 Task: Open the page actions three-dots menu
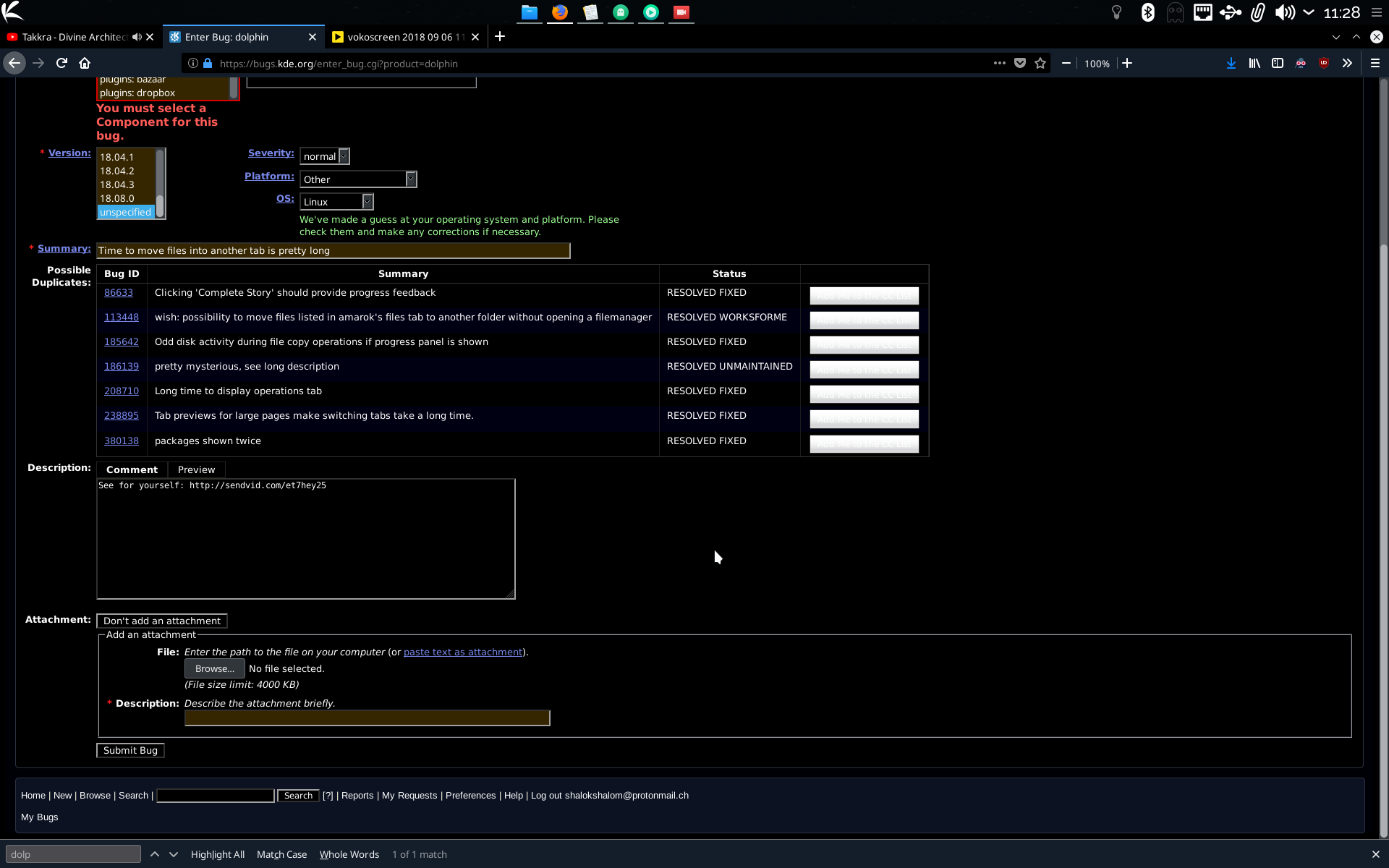point(1000,64)
